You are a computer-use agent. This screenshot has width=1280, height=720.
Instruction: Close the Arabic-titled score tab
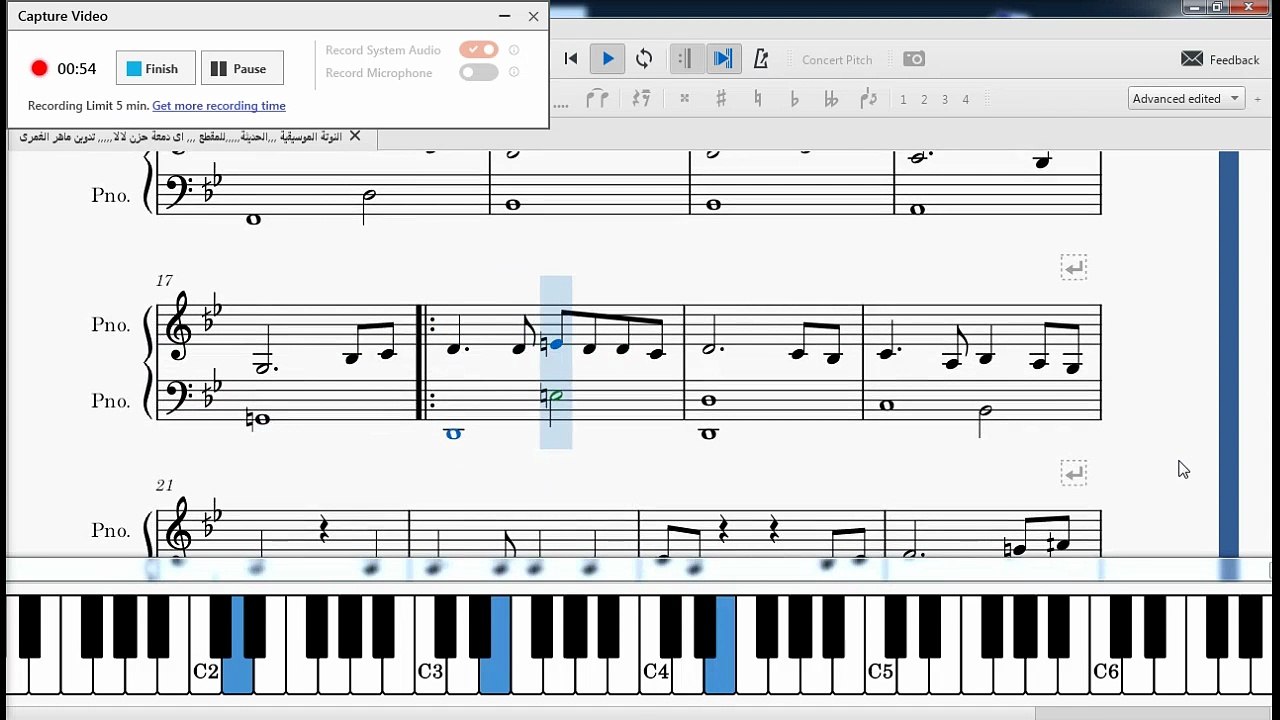tap(354, 136)
